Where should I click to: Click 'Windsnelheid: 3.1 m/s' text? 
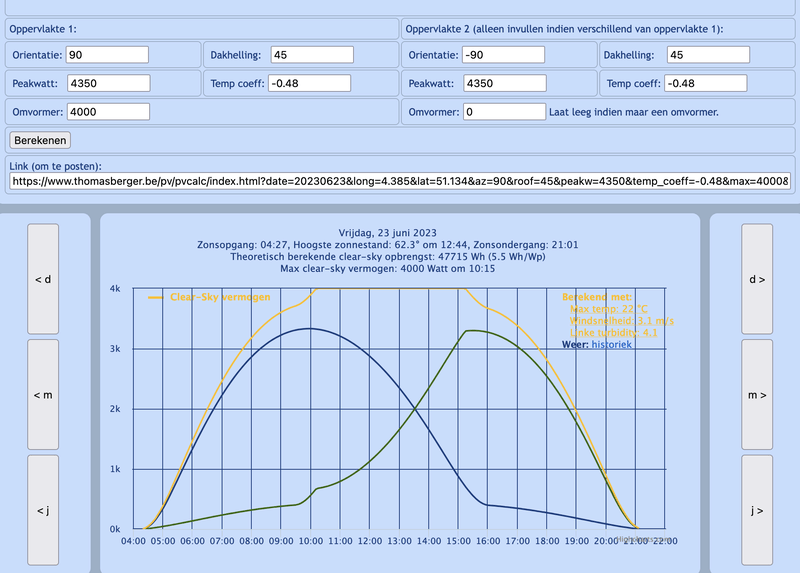[x=621, y=321]
